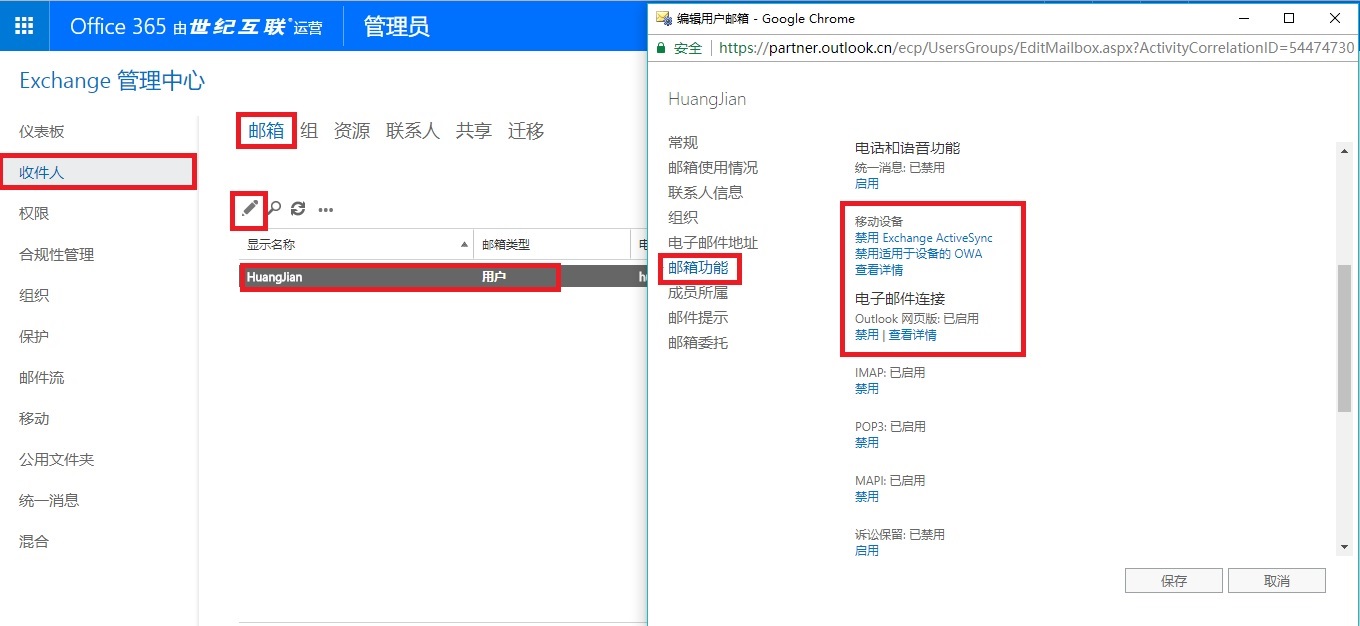Open 联系人信息 section in the dialog
Viewport: 1360px width, 626px height.
coord(706,193)
